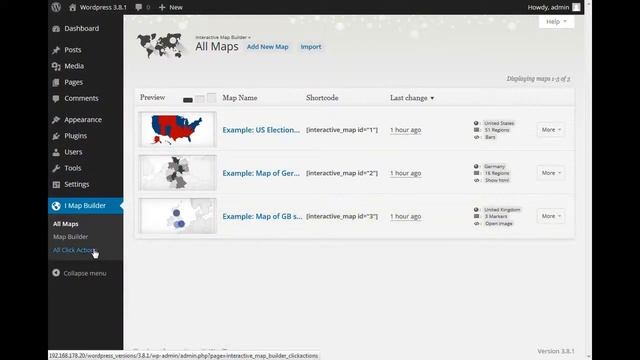Click Add New Map button
The height and width of the screenshot is (360, 640).
267,47
